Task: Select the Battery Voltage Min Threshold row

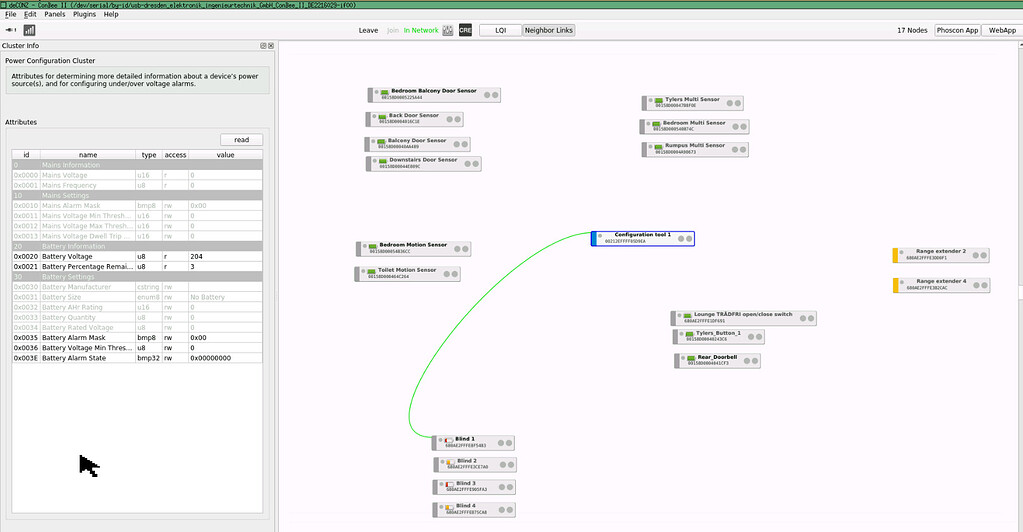Action: tap(137, 348)
